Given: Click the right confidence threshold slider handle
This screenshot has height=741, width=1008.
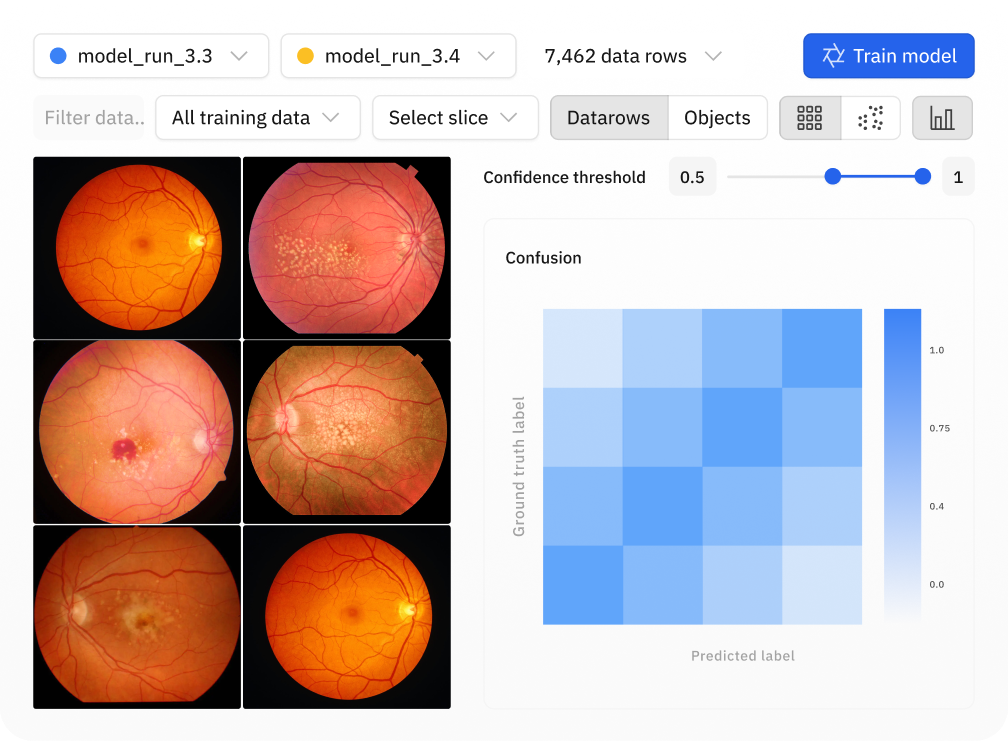Looking at the screenshot, I should tap(922, 176).
